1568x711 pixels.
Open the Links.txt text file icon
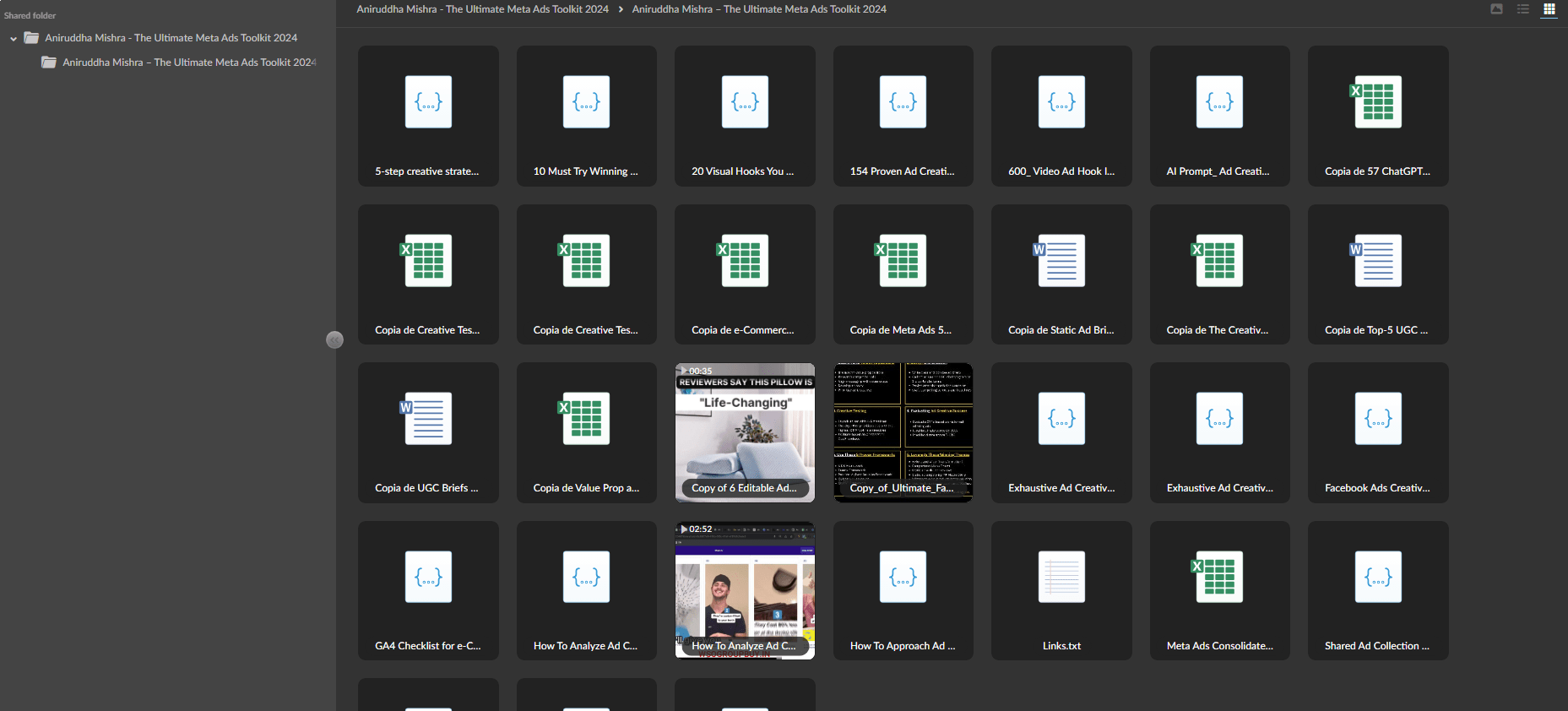[1061, 577]
